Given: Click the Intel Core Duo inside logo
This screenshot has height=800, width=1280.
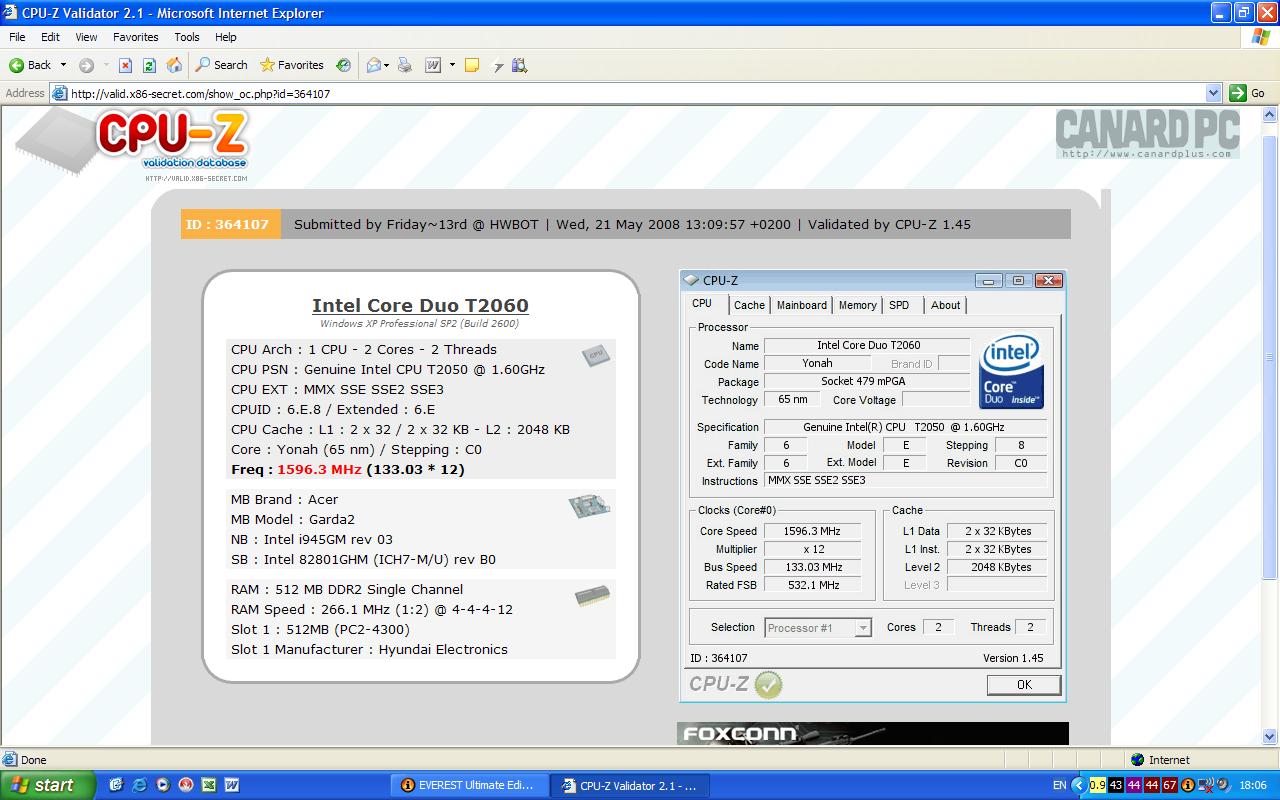Looking at the screenshot, I should pos(1011,372).
